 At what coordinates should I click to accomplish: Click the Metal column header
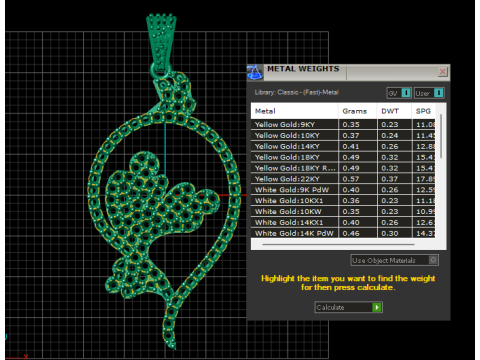[294, 111]
